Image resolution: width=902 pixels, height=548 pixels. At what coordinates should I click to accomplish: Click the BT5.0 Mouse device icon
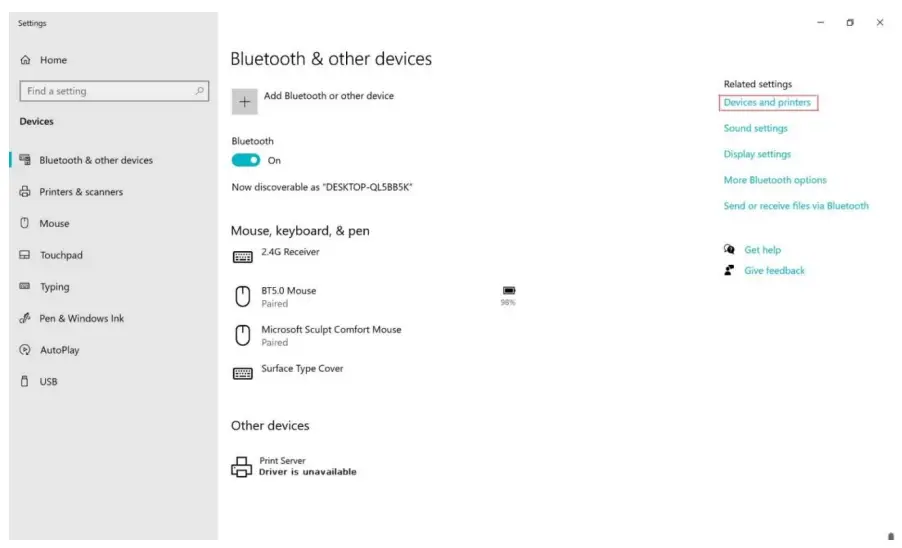pyautogui.click(x=242, y=296)
